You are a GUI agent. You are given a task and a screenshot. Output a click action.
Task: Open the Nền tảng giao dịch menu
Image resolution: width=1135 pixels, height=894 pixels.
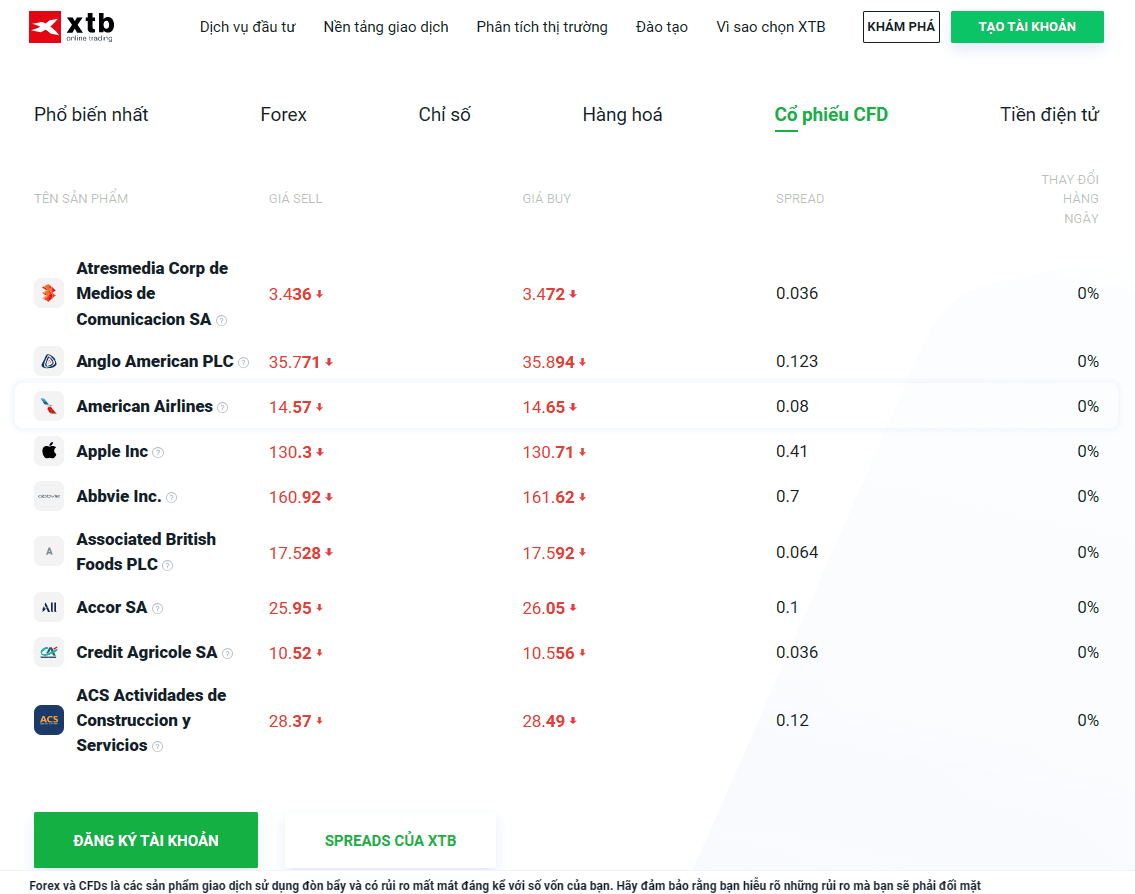coord(386,27)
